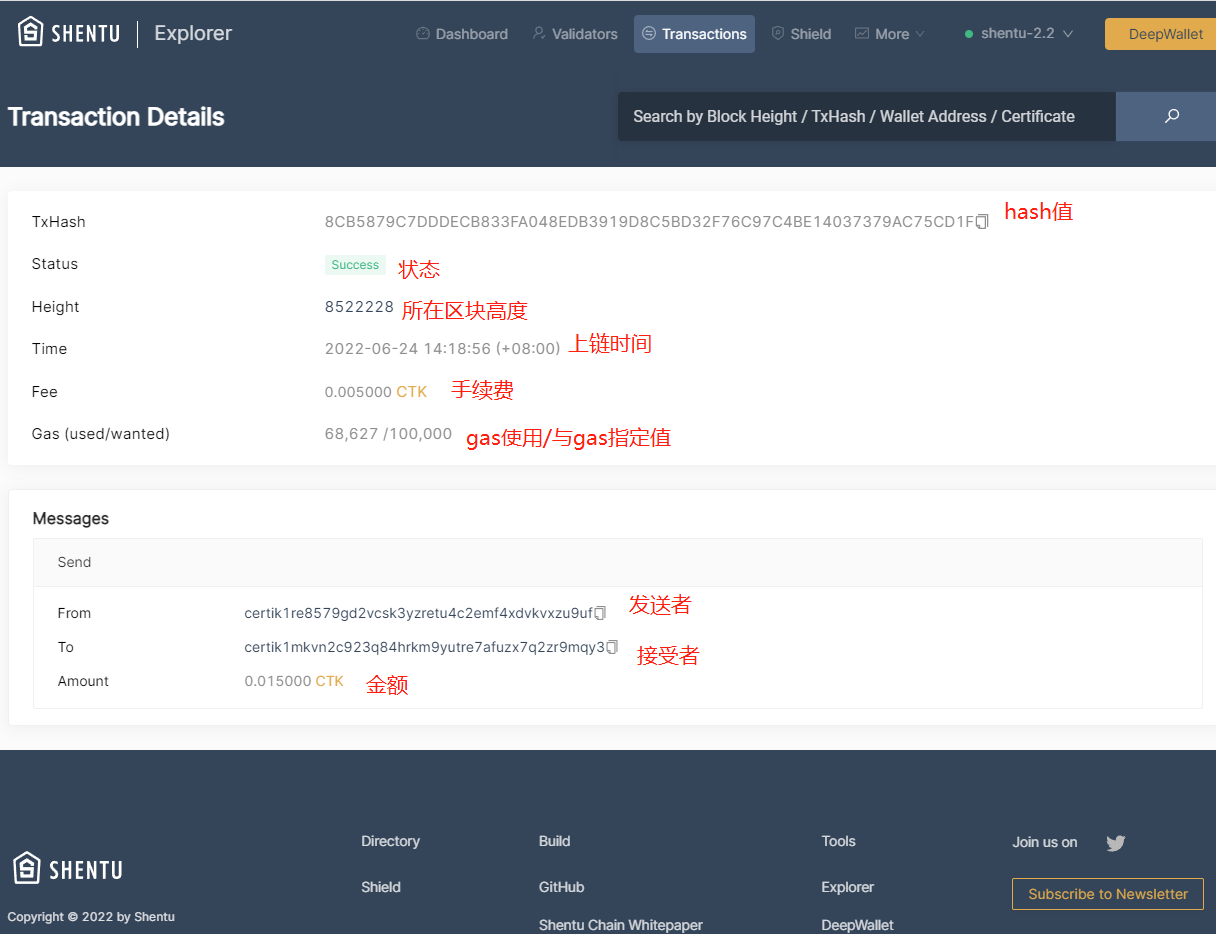Open the GitHub footer link
Viewport: 1216px width, 934px height.
tap(561, 887)
